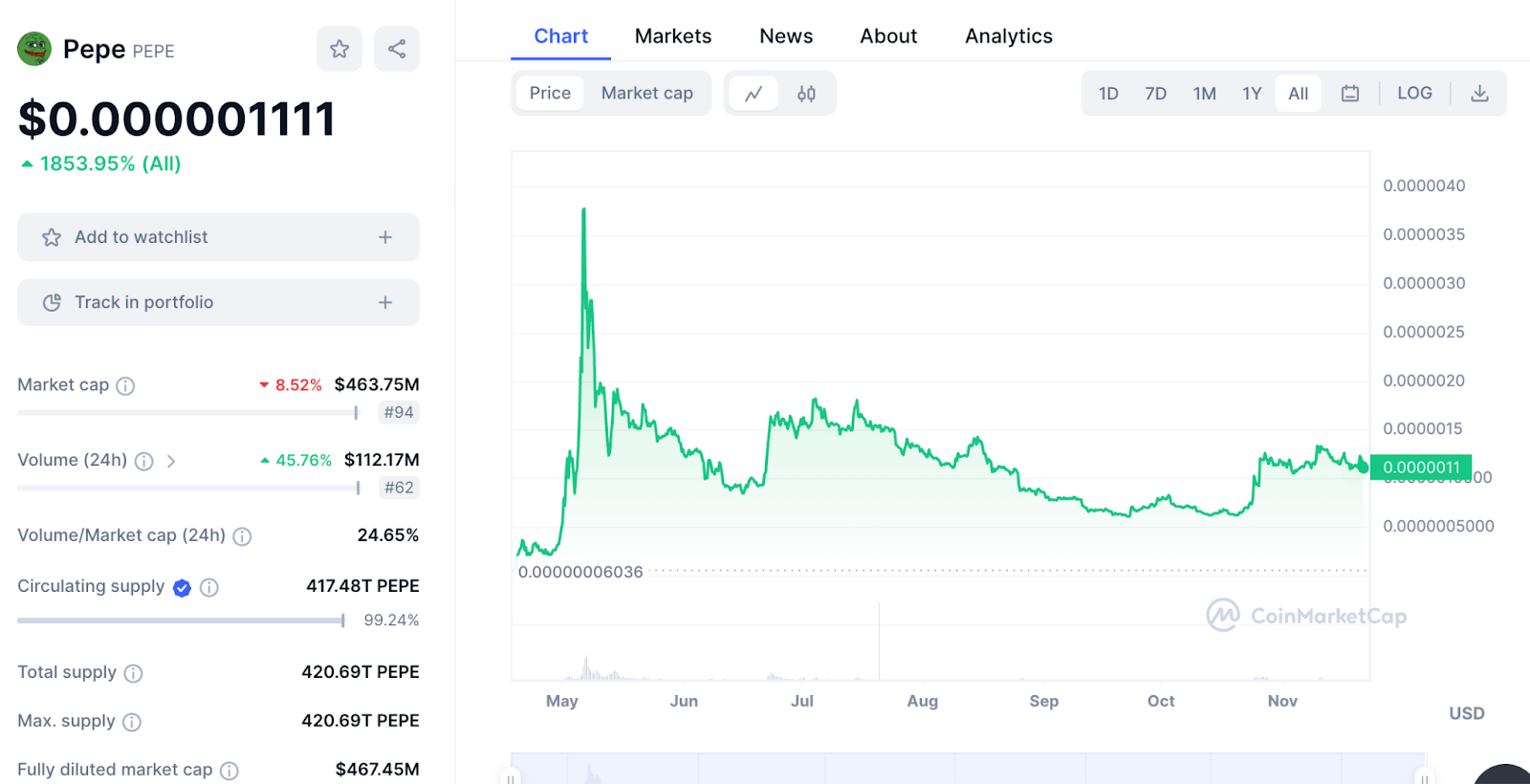
Task: Select the Price chart toggle
Action: coord(550,93)
